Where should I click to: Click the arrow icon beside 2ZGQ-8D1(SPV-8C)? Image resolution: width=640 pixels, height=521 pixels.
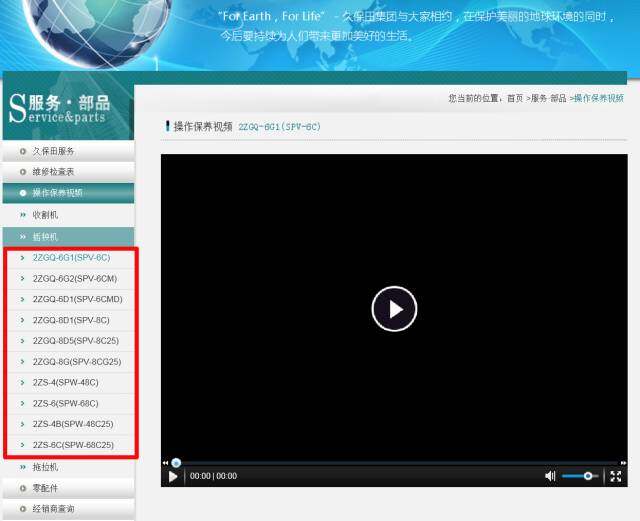tap(22, 320)
